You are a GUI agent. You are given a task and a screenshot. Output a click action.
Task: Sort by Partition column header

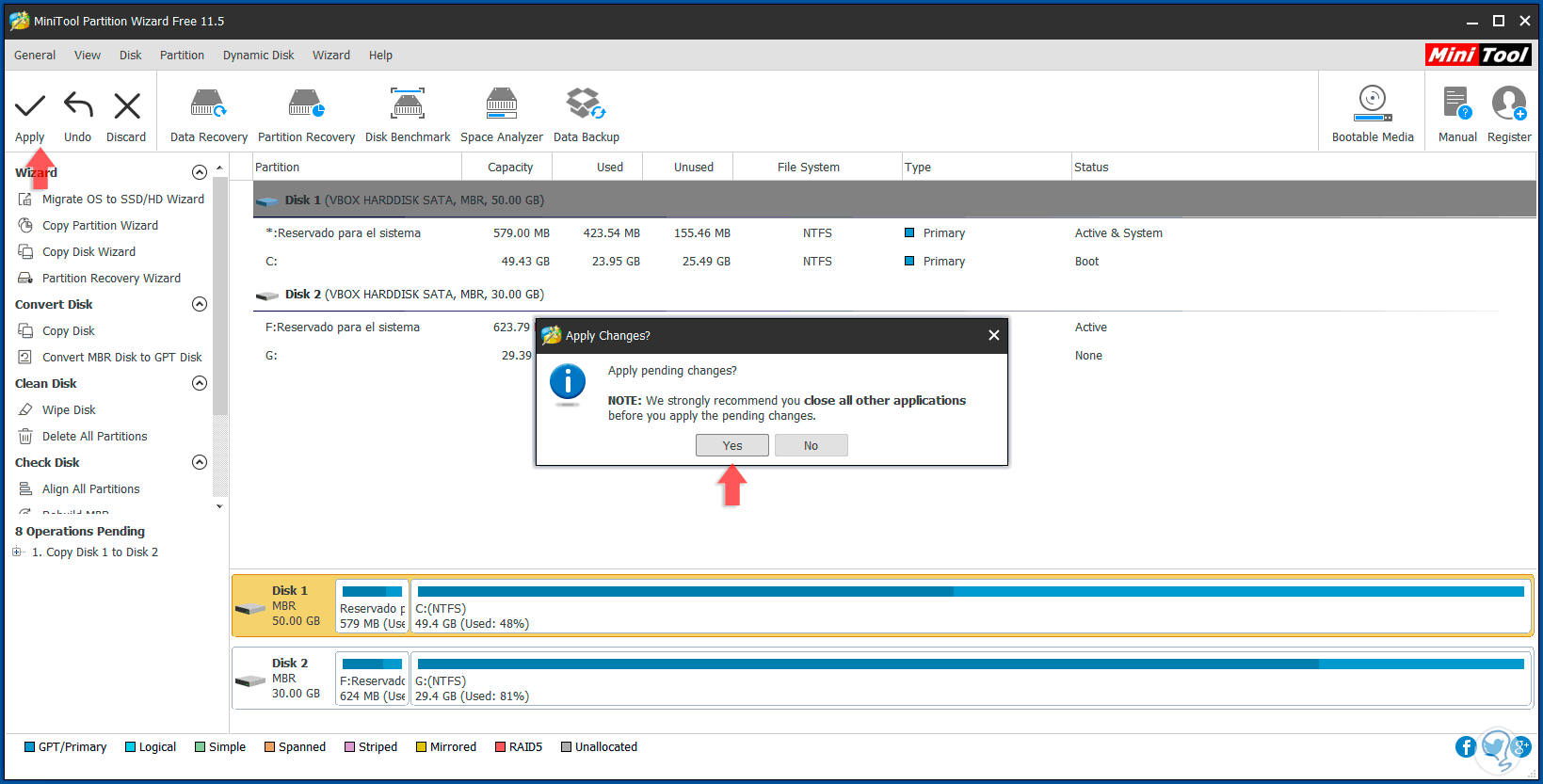(x=358, y=168)
